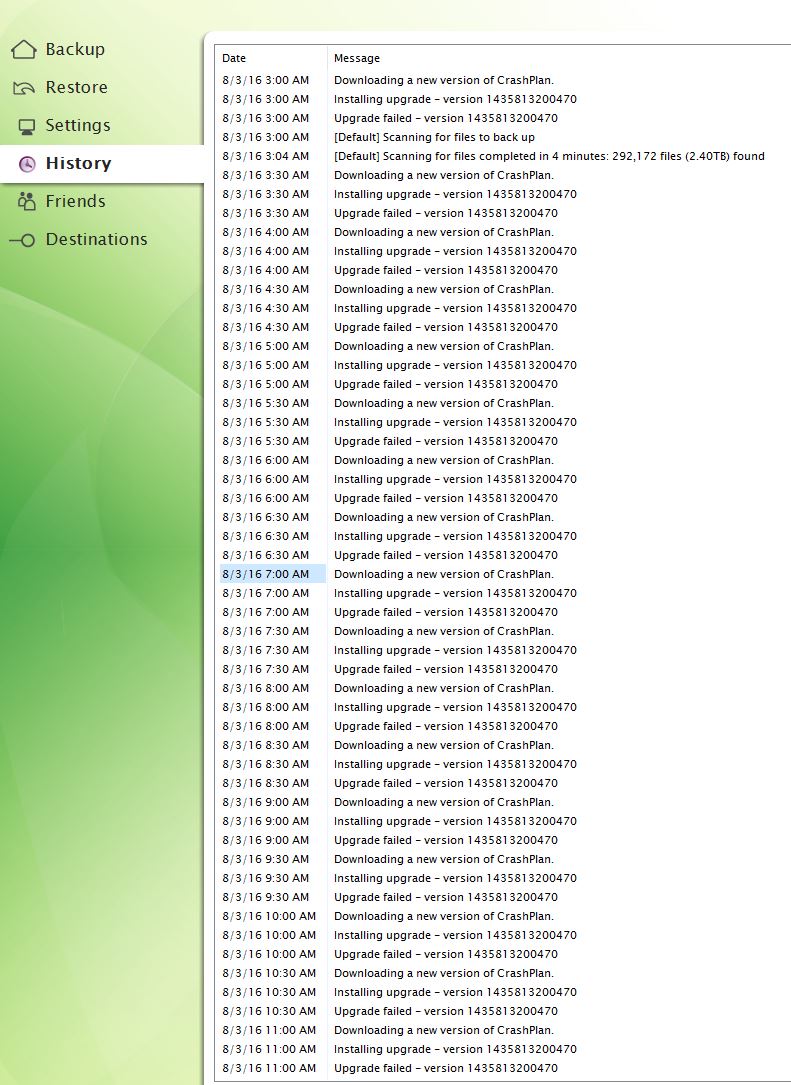Click the Friends people icon
Viewport: 791px width, 1085px height.
[26, 201]
